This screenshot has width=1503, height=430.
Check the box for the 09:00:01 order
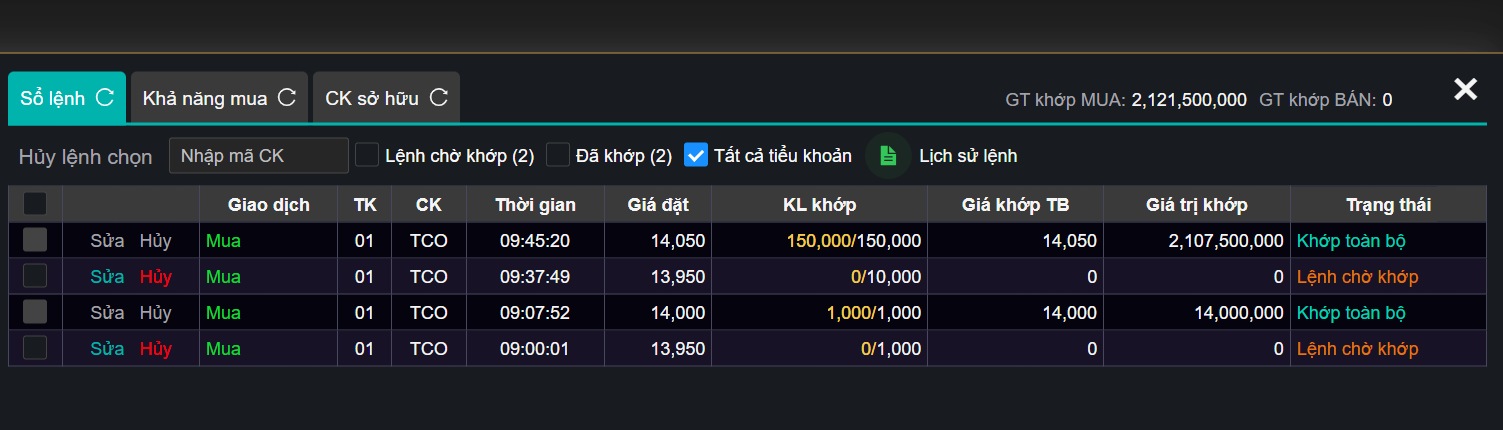(35, 348)
